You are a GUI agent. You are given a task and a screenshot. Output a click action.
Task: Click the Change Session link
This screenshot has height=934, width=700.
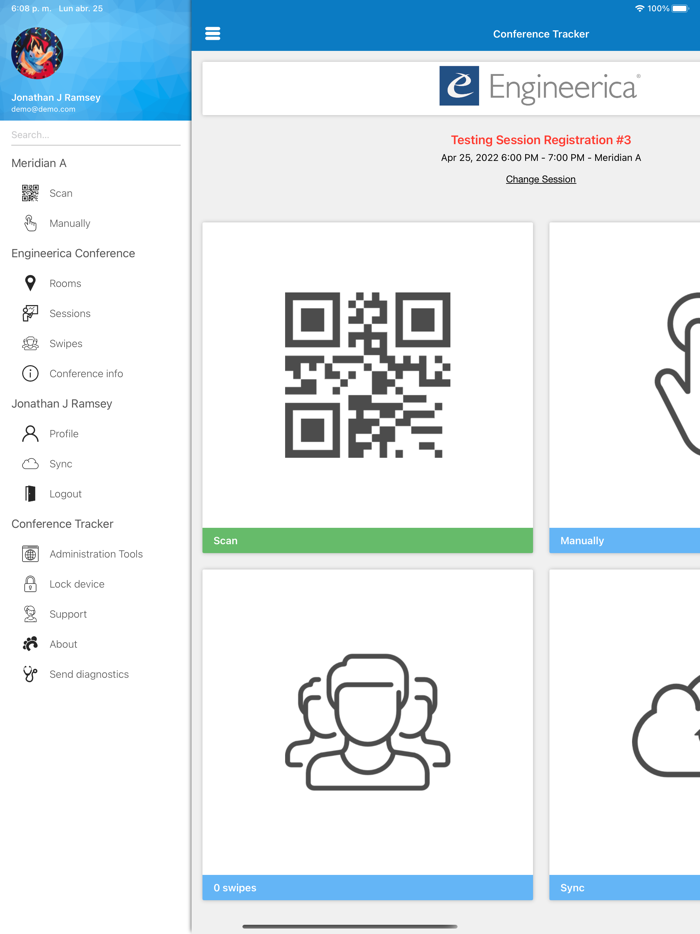(x=541, y=179)
